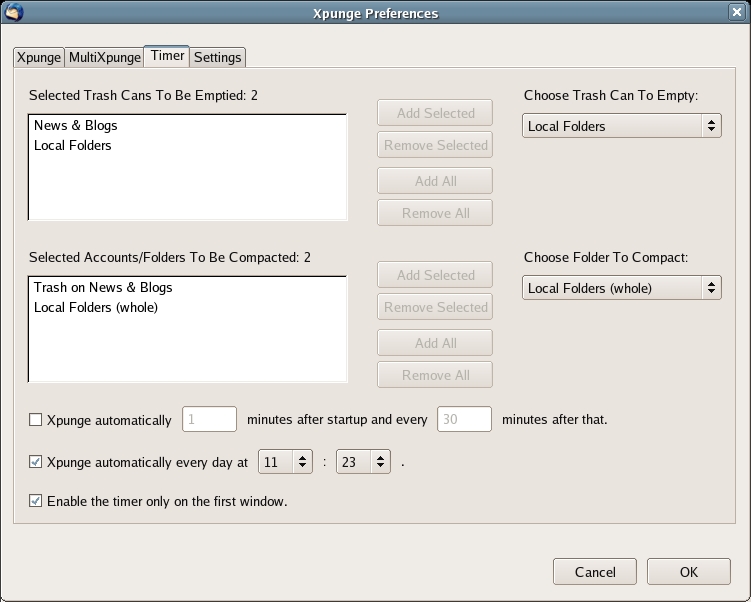751x602 pixels.
Task: Go to the Settings tab
Action: [x=217, y=57]
